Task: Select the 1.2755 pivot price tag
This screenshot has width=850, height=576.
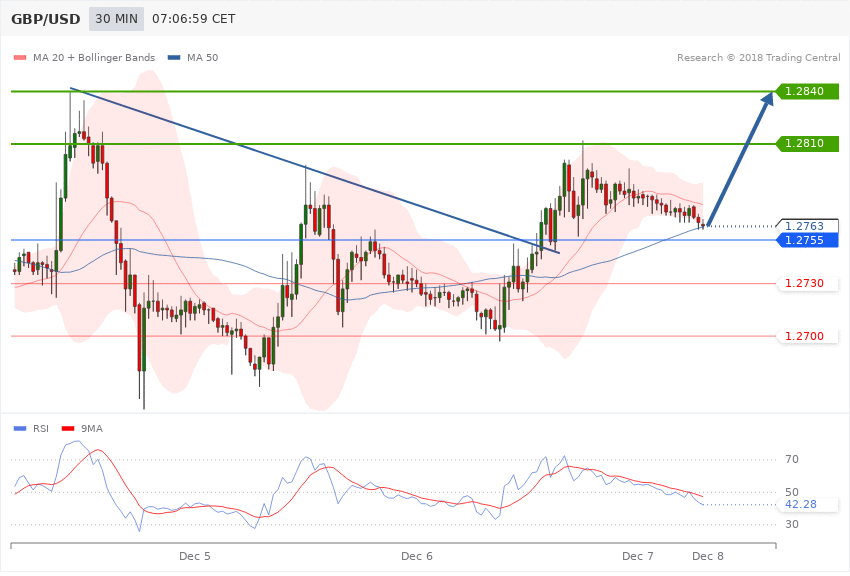Action: coord(808,240)
